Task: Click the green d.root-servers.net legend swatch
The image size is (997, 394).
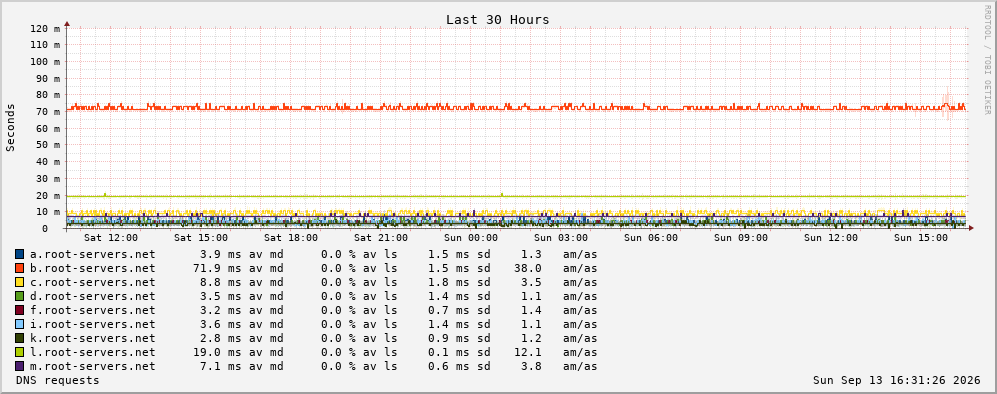Action: 20,296
